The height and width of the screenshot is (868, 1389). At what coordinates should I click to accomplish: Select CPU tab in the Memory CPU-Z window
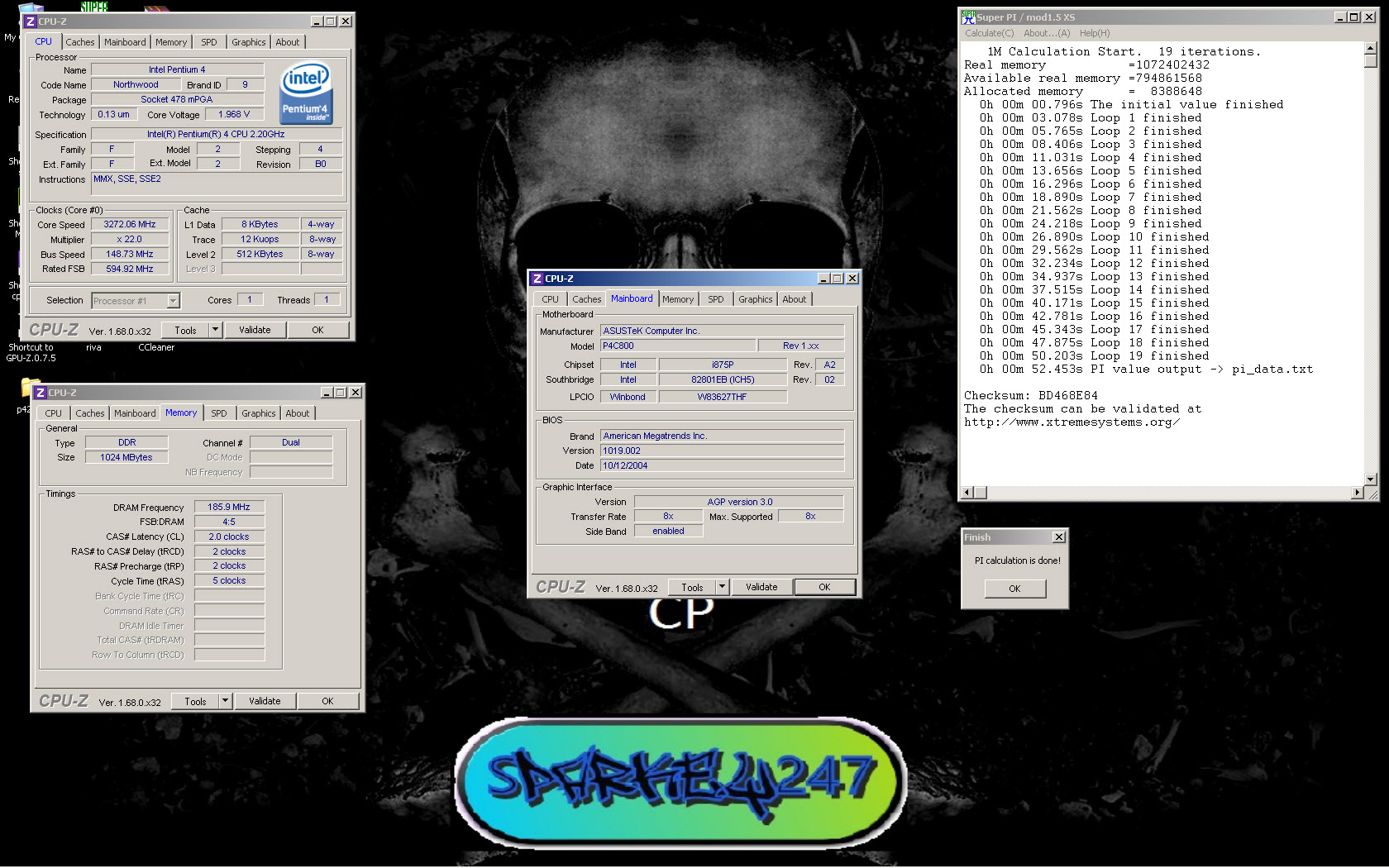pos(54,413)
